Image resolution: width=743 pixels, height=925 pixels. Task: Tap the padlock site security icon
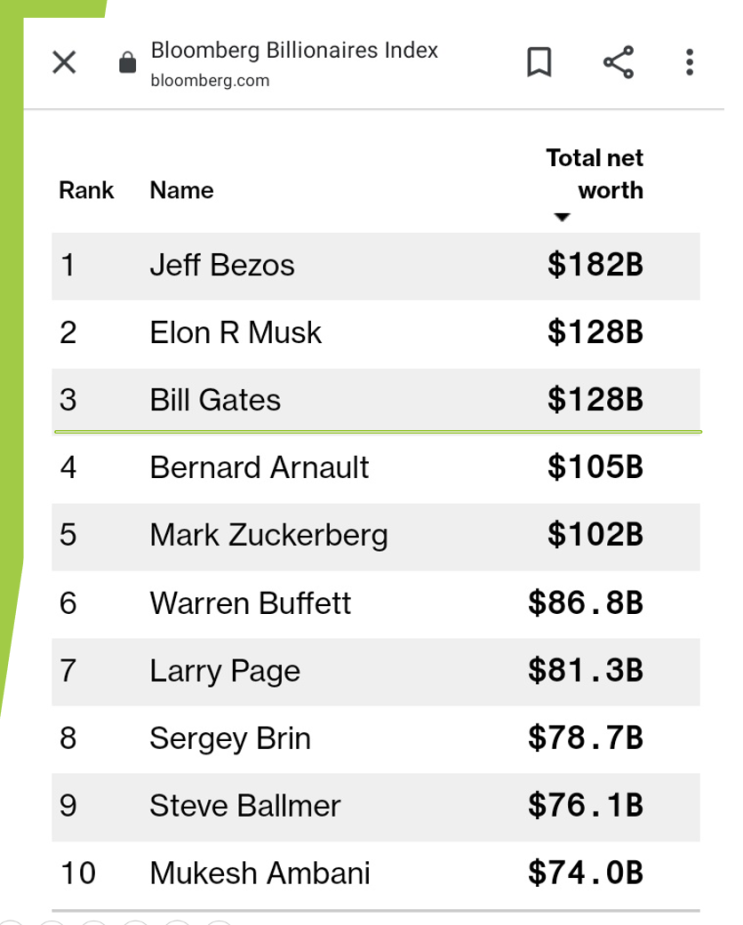point(127,62)
